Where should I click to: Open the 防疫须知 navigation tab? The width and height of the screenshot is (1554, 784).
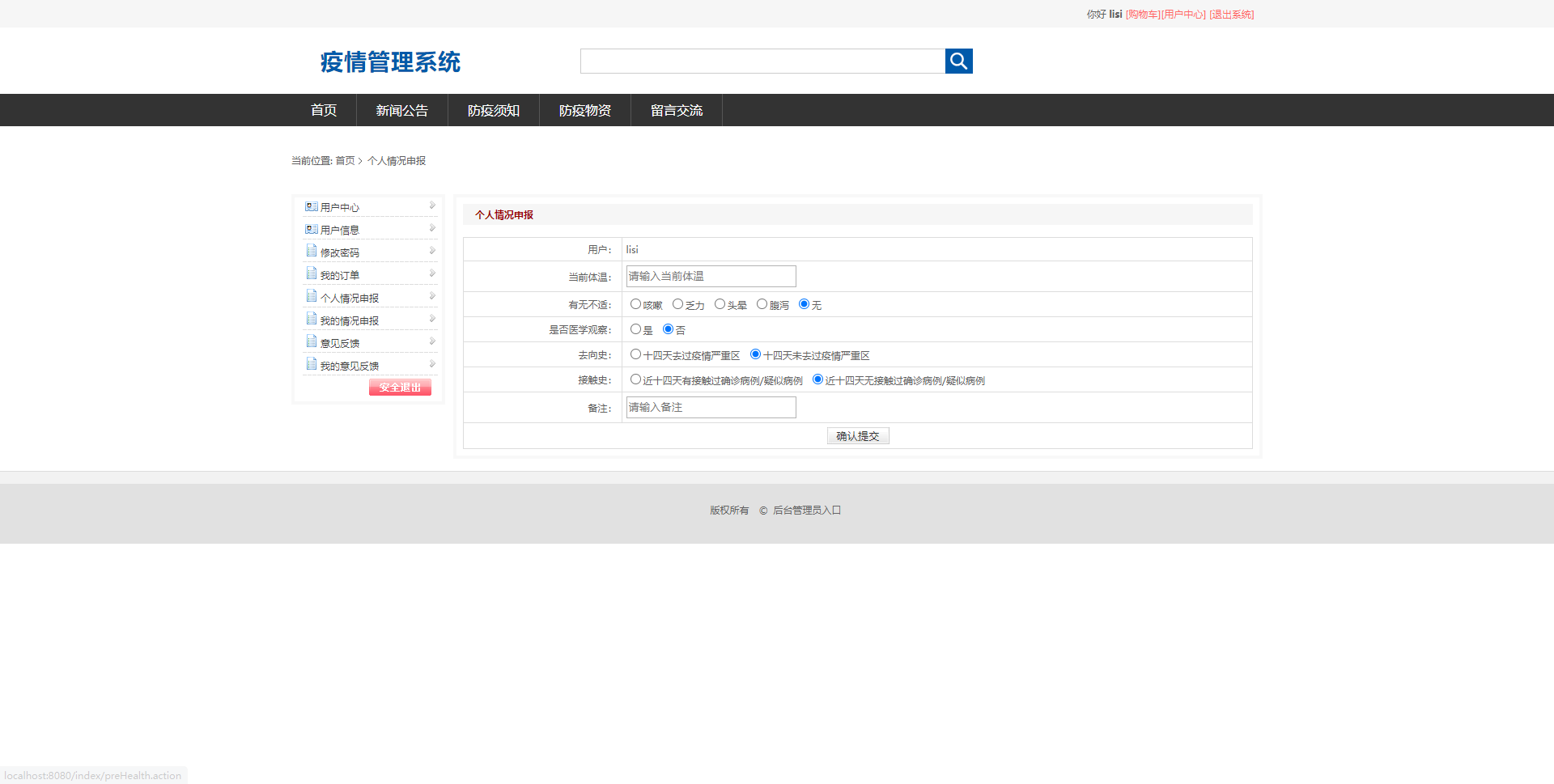coord(494,110)
